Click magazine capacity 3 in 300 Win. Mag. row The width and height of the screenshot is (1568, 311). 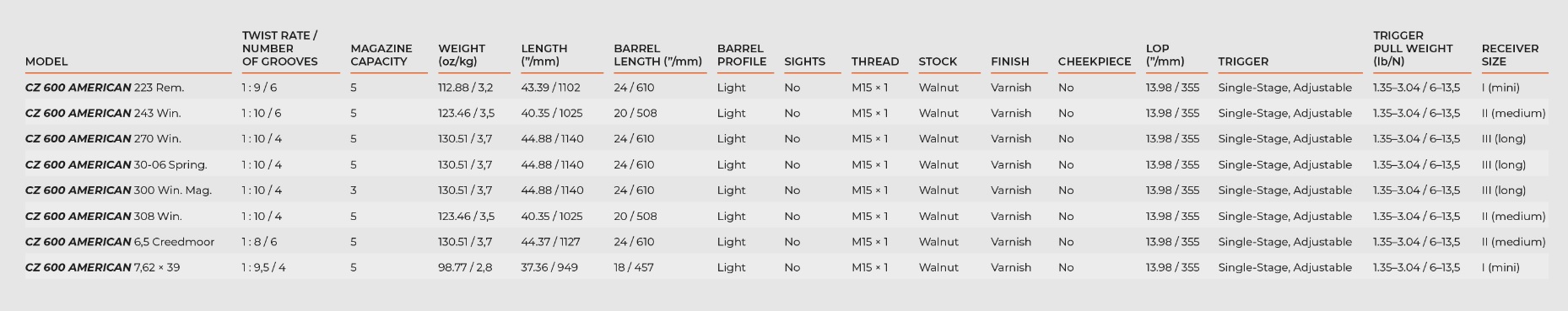click(x=354, y=190)
